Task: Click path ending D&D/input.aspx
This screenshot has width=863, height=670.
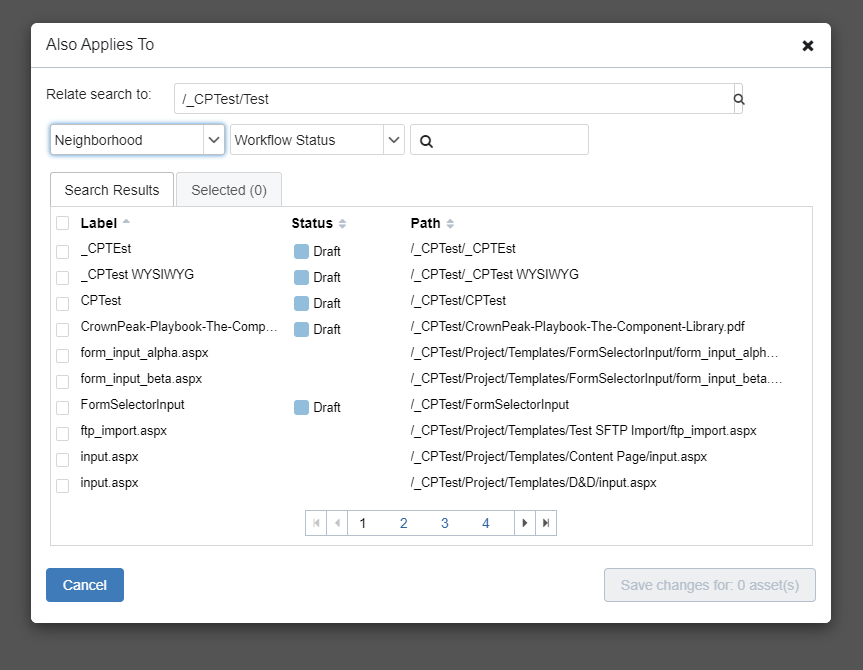Action: pyautogui.click(x=533, y=483)
